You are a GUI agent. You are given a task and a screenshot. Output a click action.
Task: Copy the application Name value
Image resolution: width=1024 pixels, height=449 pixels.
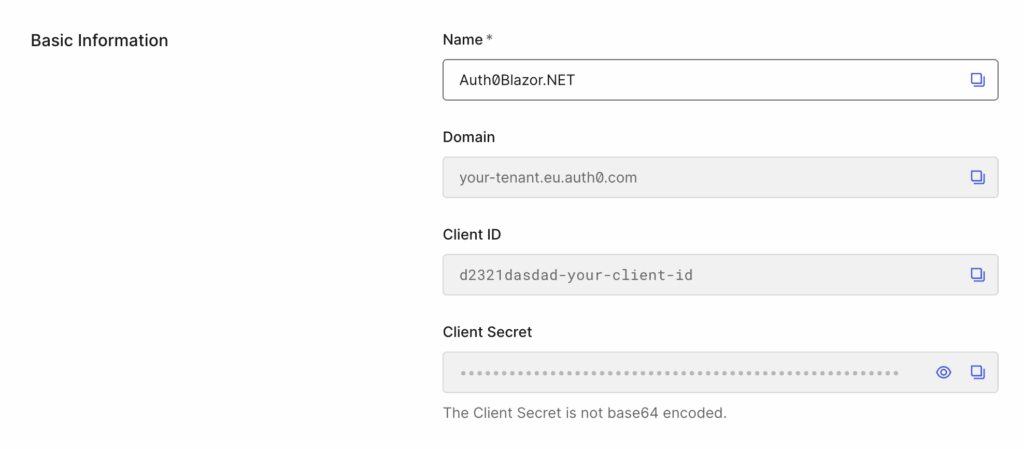click(977, 80)
